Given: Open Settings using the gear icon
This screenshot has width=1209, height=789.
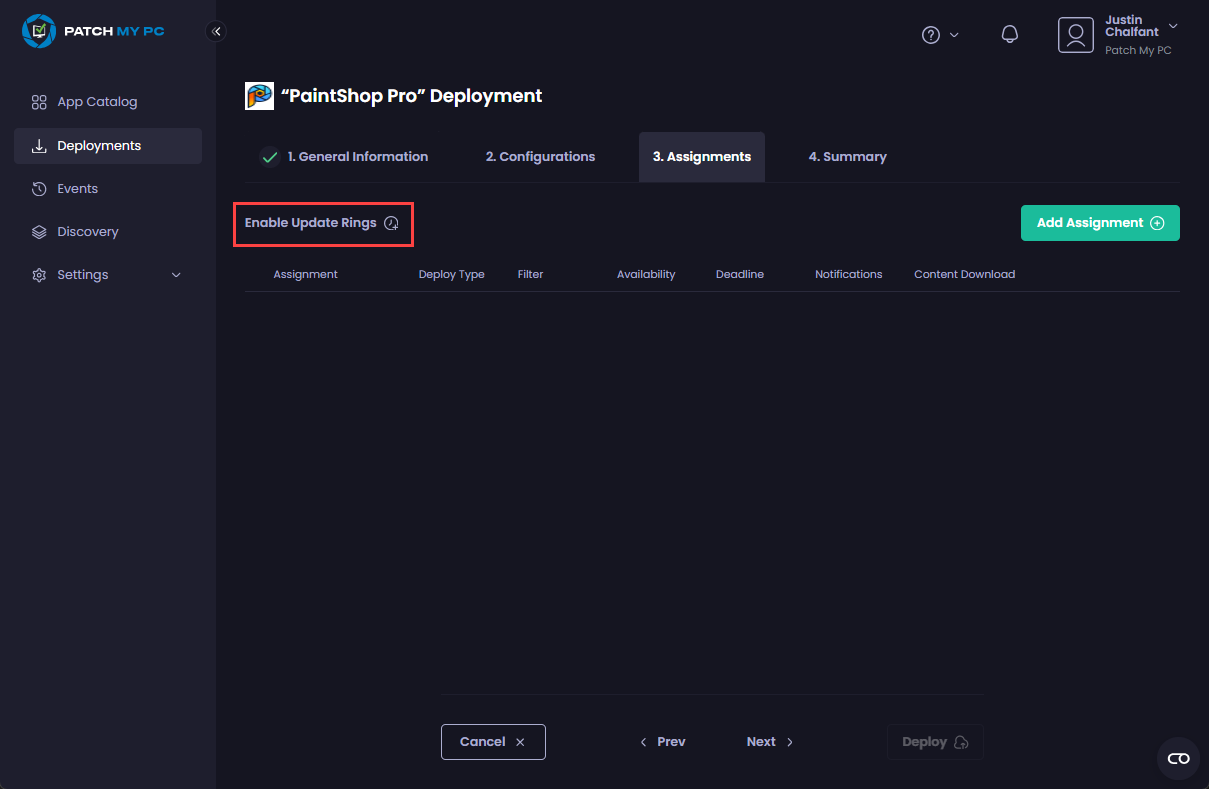Looking at the screenshot, I should pyautogui.click(x=39, y=274).
